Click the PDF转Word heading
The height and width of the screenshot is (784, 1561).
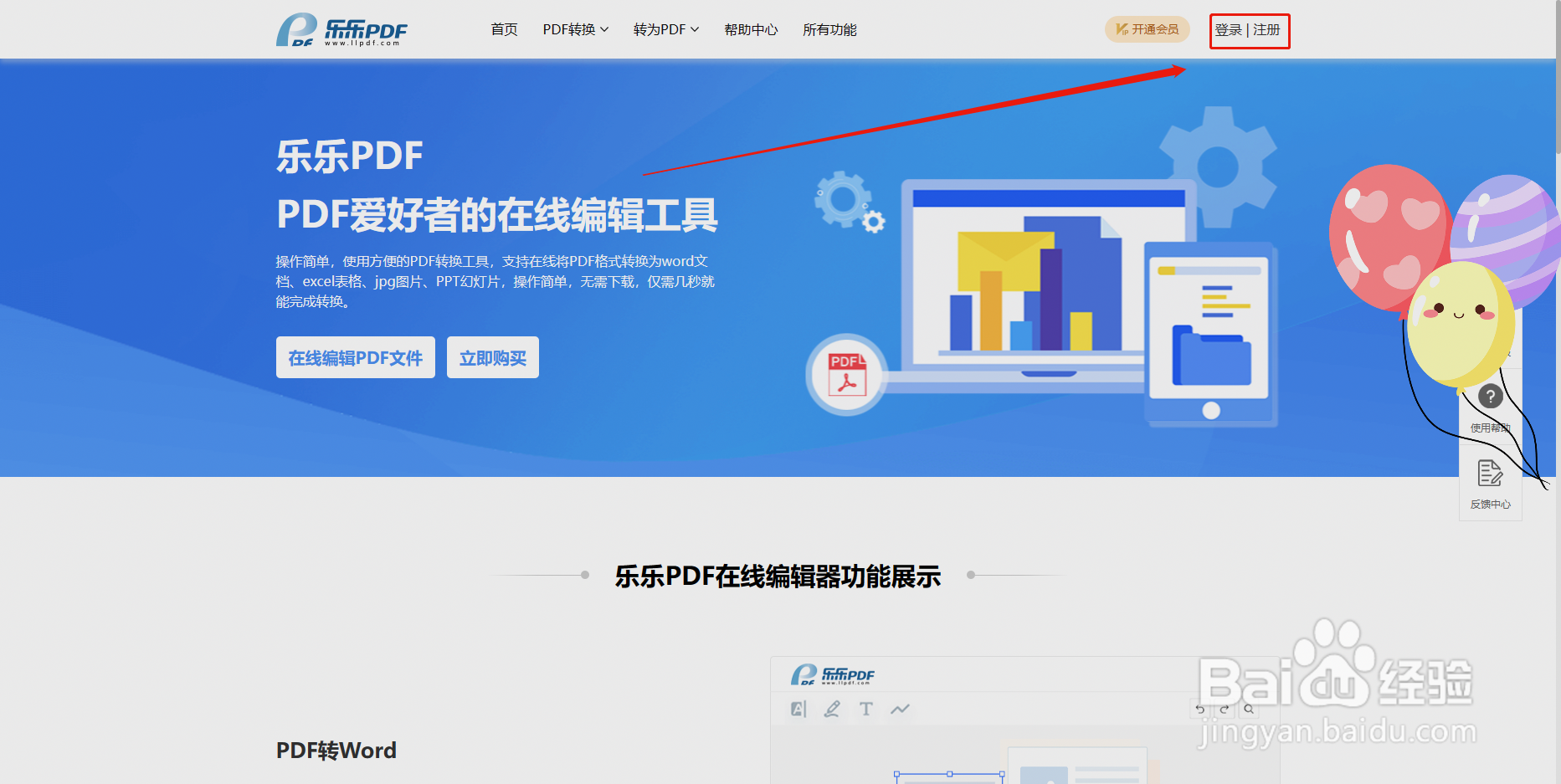point(336,751)
